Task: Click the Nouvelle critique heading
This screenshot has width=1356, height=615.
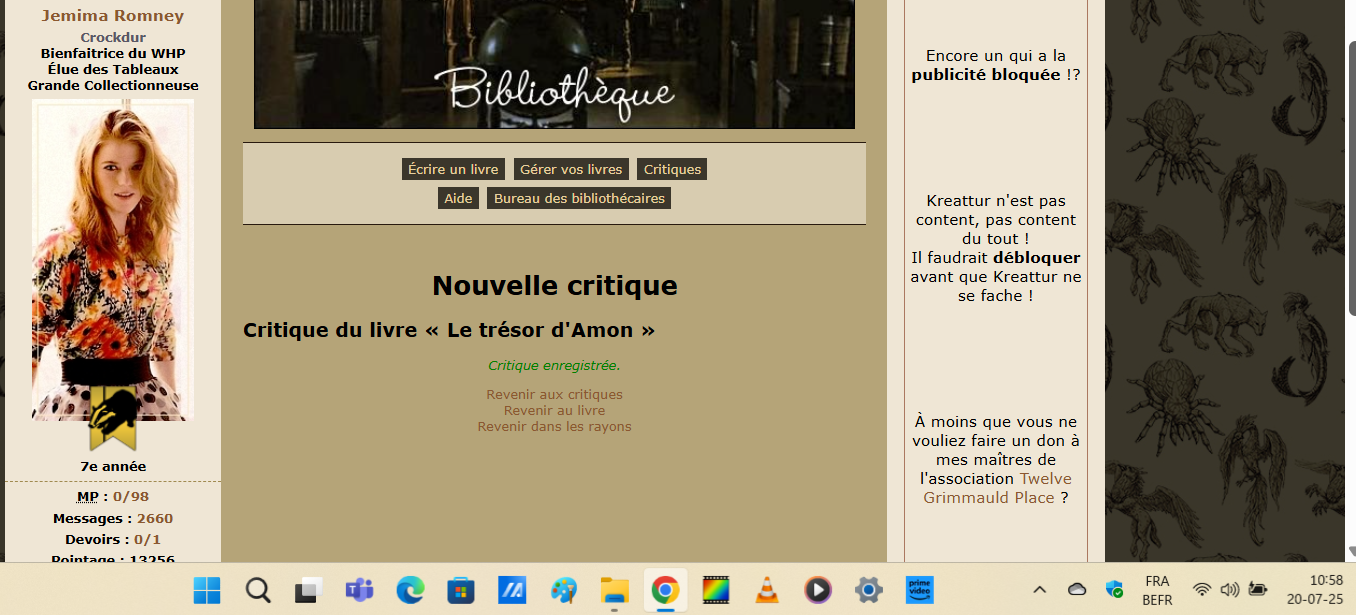Action: pyautogui.click(x=554, y=286)
